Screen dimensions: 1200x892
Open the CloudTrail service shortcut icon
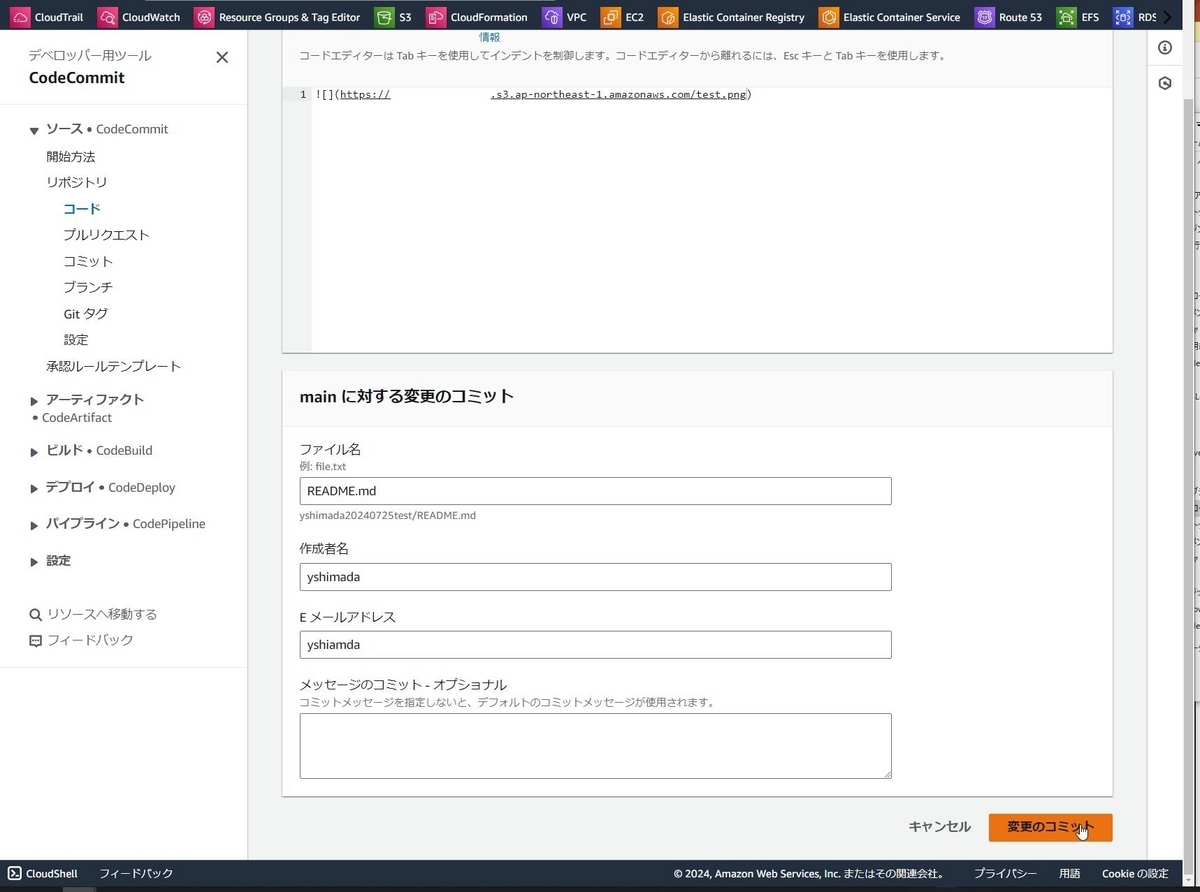tap(21, 17)
